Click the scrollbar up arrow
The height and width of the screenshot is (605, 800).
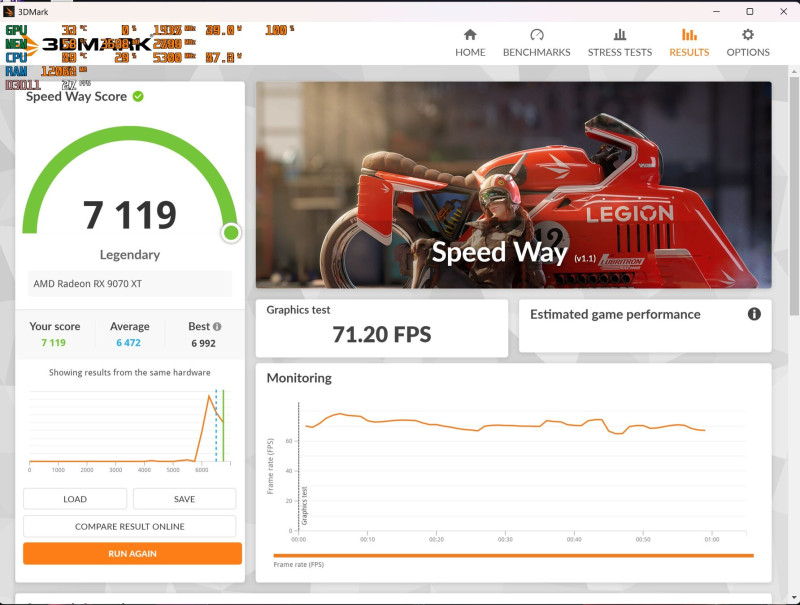(793, 72)
